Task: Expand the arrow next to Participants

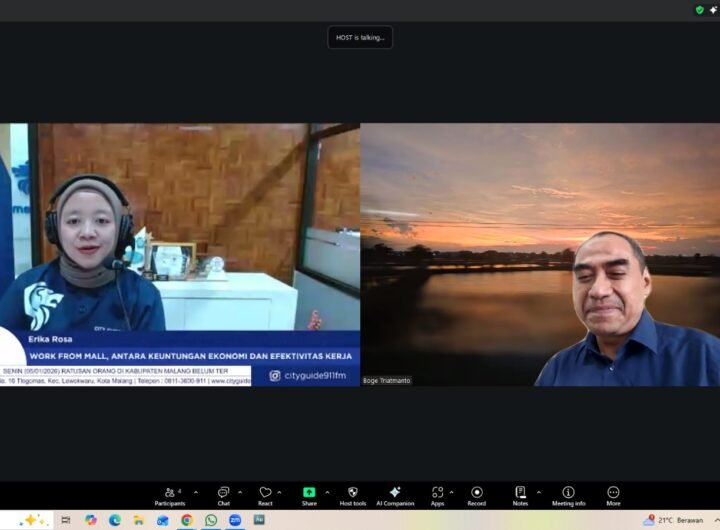Action: (x=195, y=492)
